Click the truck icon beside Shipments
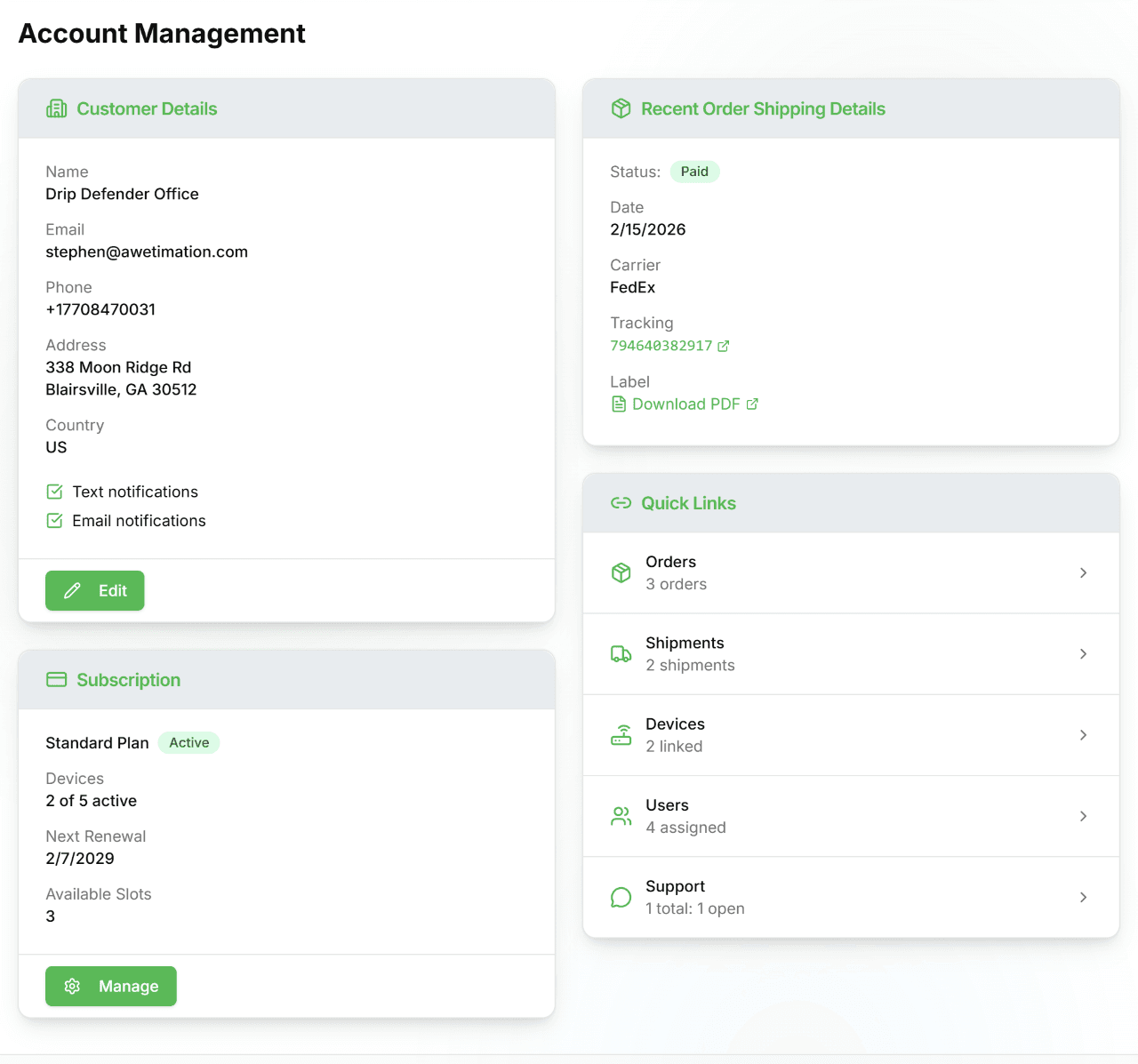 [x=621, y=654]
